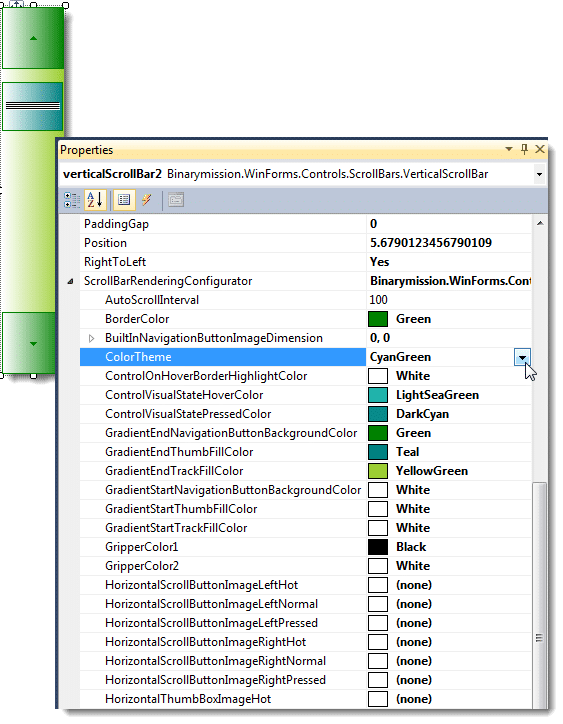Screen dimensions: 563x724
Task: Click the teal scrollbar thumb with gripper
Action: 32,106
